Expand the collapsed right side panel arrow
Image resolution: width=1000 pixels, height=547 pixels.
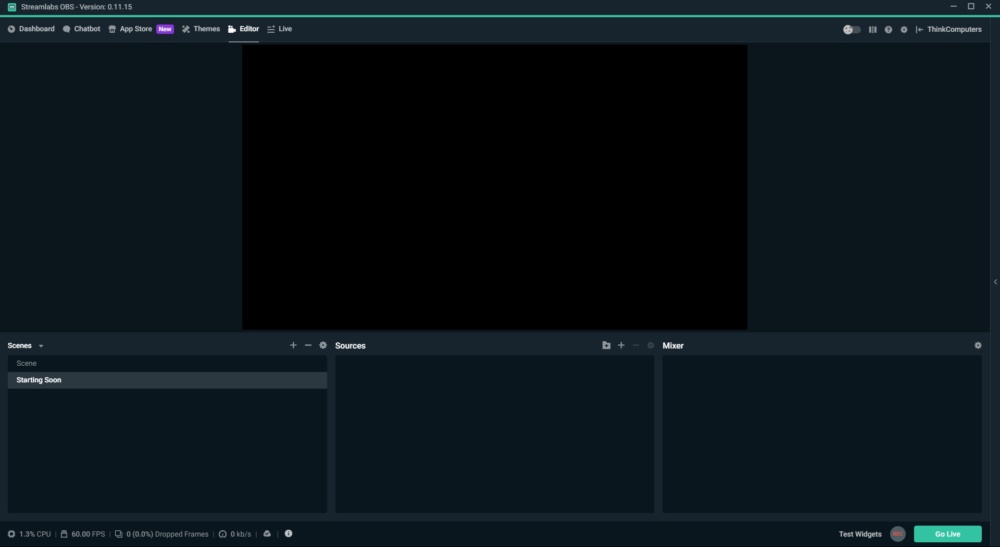click(995, 282)
